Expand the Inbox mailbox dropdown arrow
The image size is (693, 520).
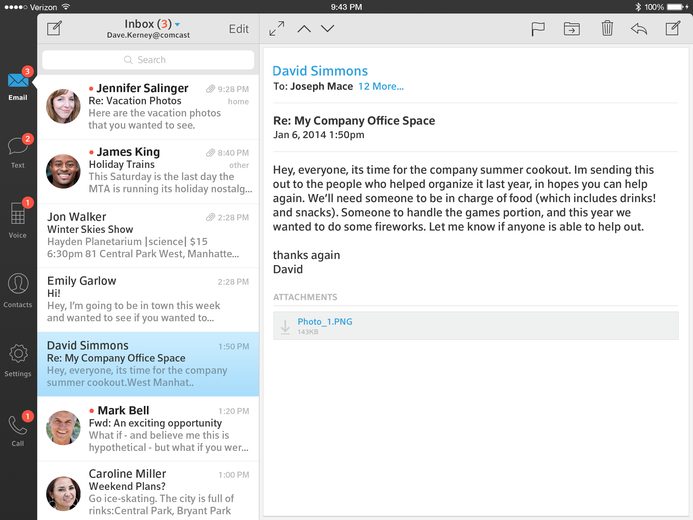(178, 24)
